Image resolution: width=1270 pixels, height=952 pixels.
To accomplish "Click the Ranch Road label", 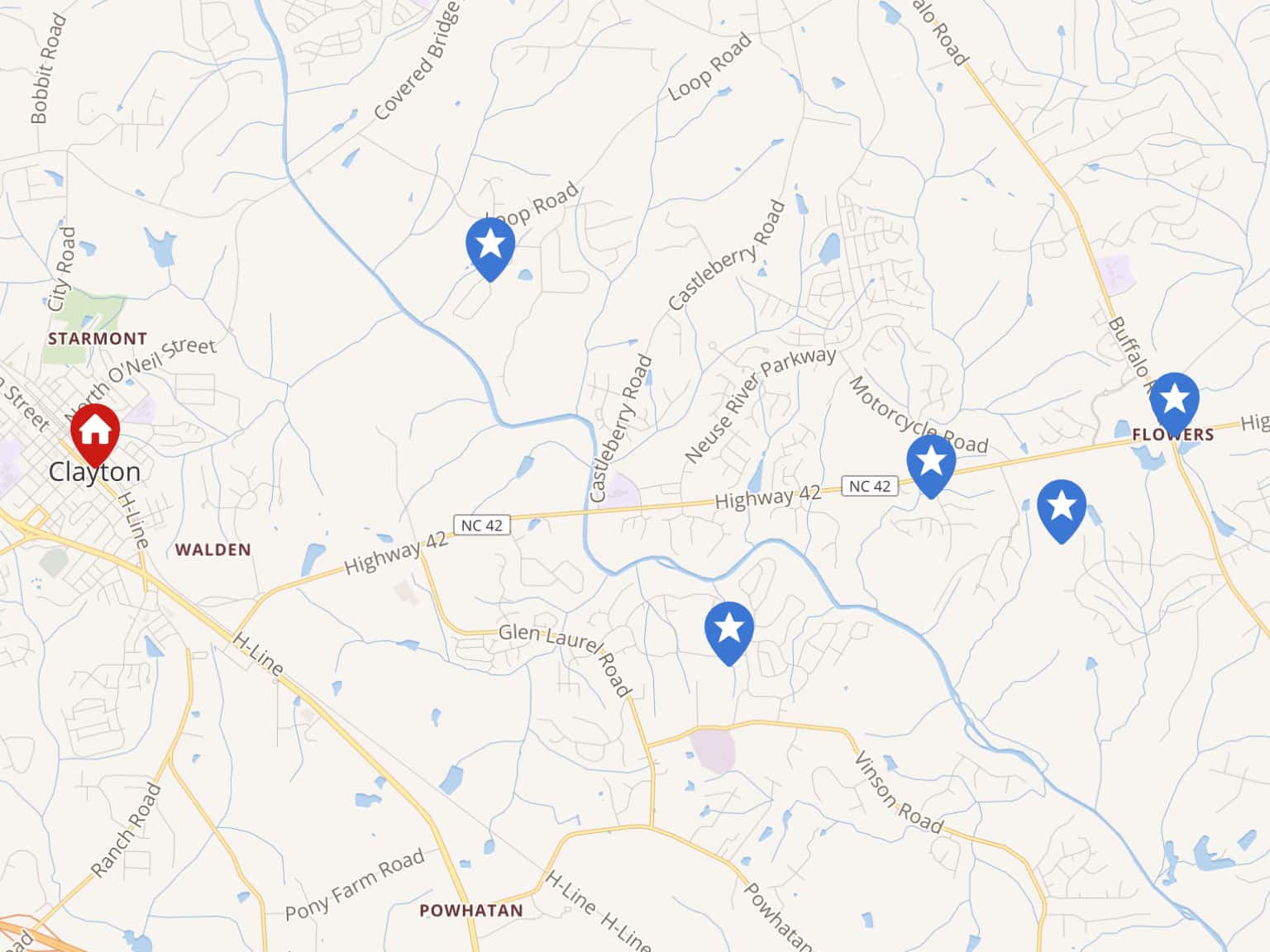I will tap(126, 830).
